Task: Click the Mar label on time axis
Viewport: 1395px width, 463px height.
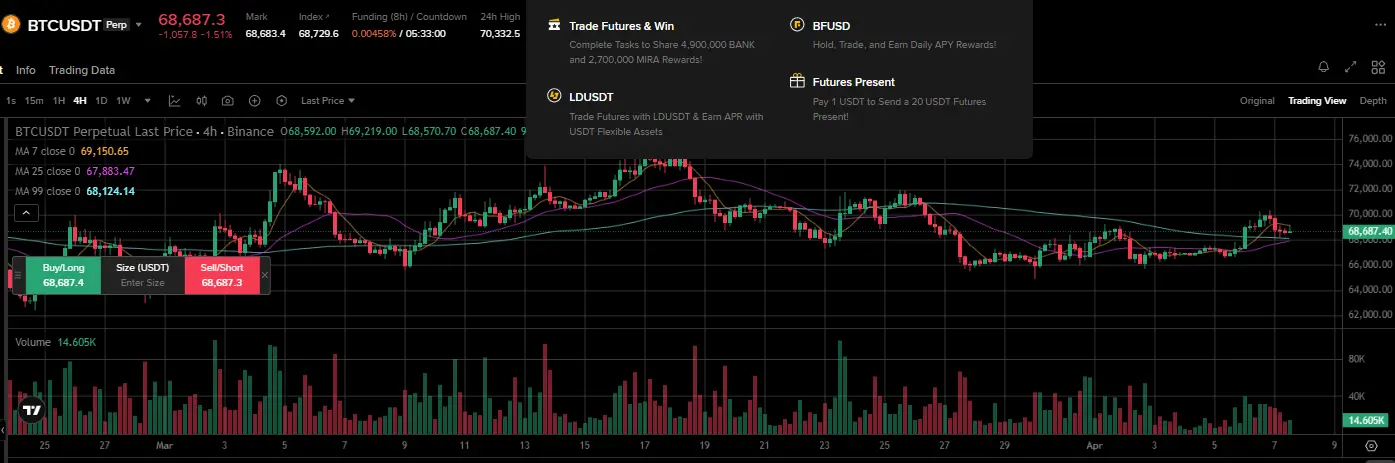Action: 164,444
